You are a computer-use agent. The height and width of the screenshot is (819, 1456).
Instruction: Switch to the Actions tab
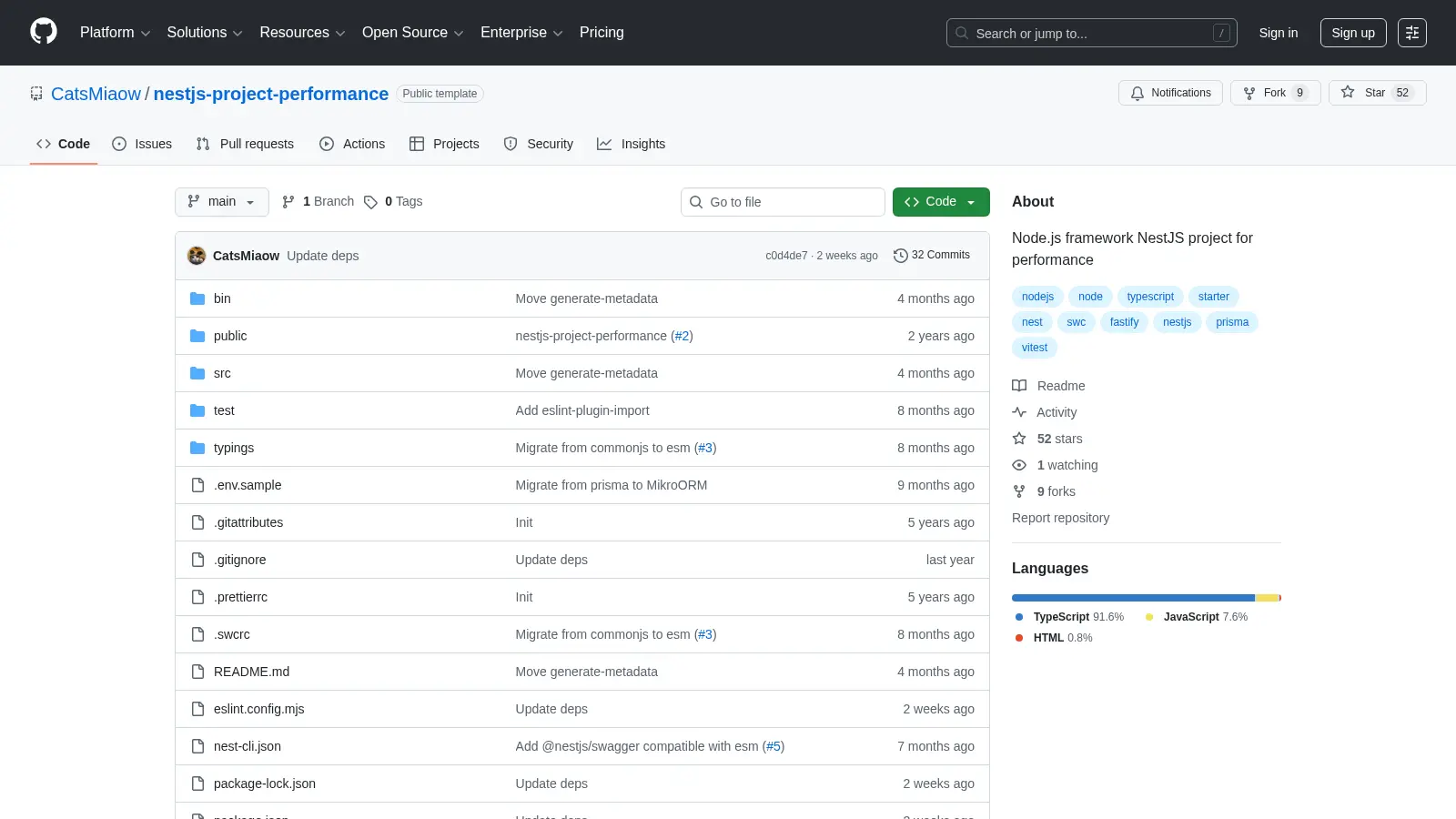pos(352,144)
